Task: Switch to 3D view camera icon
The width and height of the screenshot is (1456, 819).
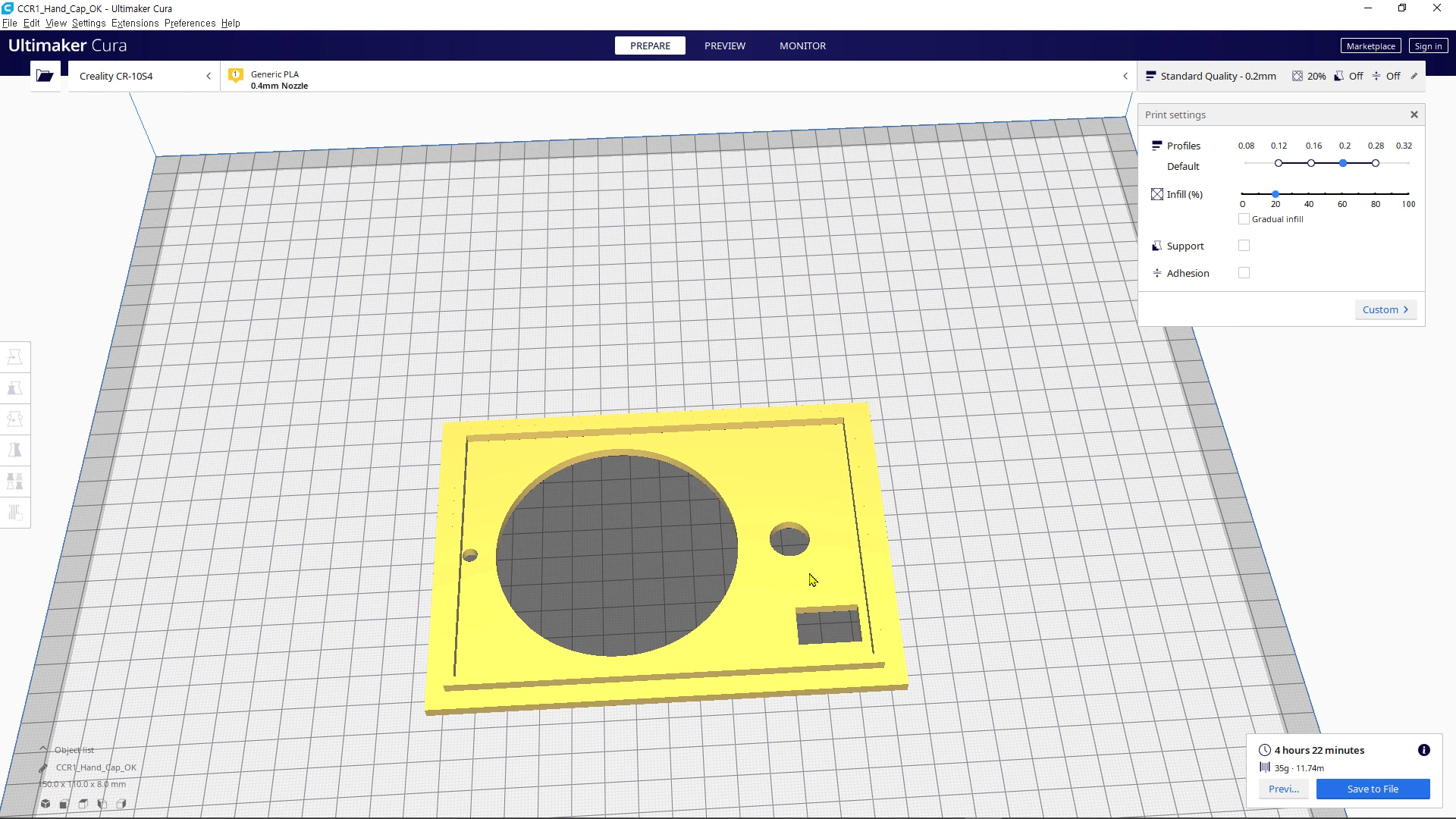Action: coord(45,804)
